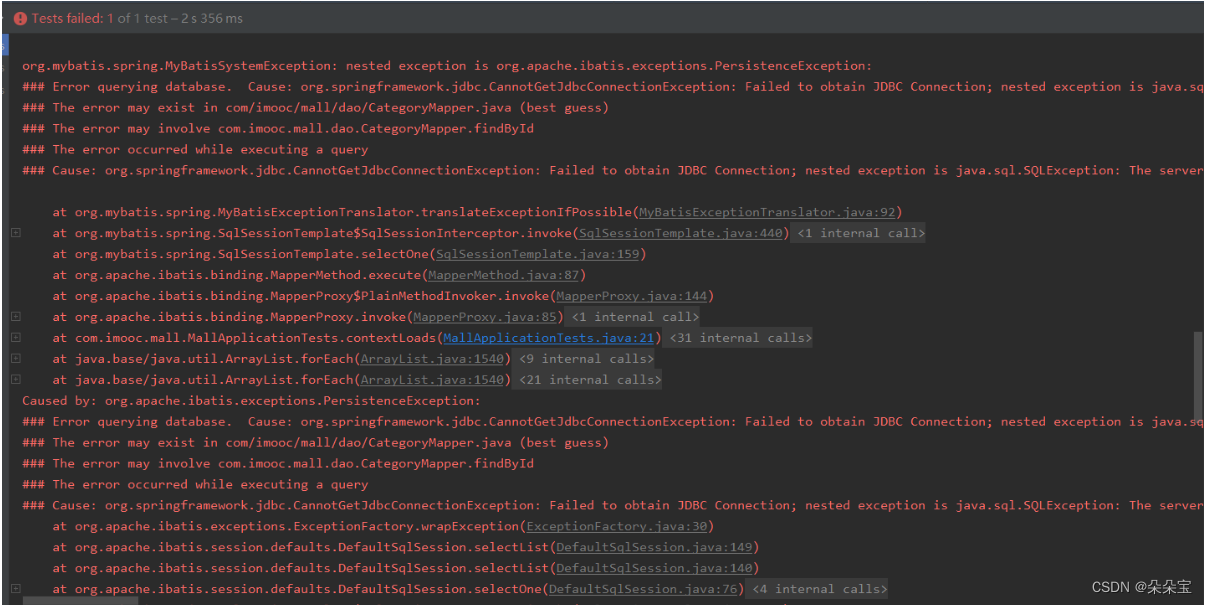Go to DefaultSqlSession.java:76
The image size is (1208, 605).
pyautogui.click(x=642, y=589)
